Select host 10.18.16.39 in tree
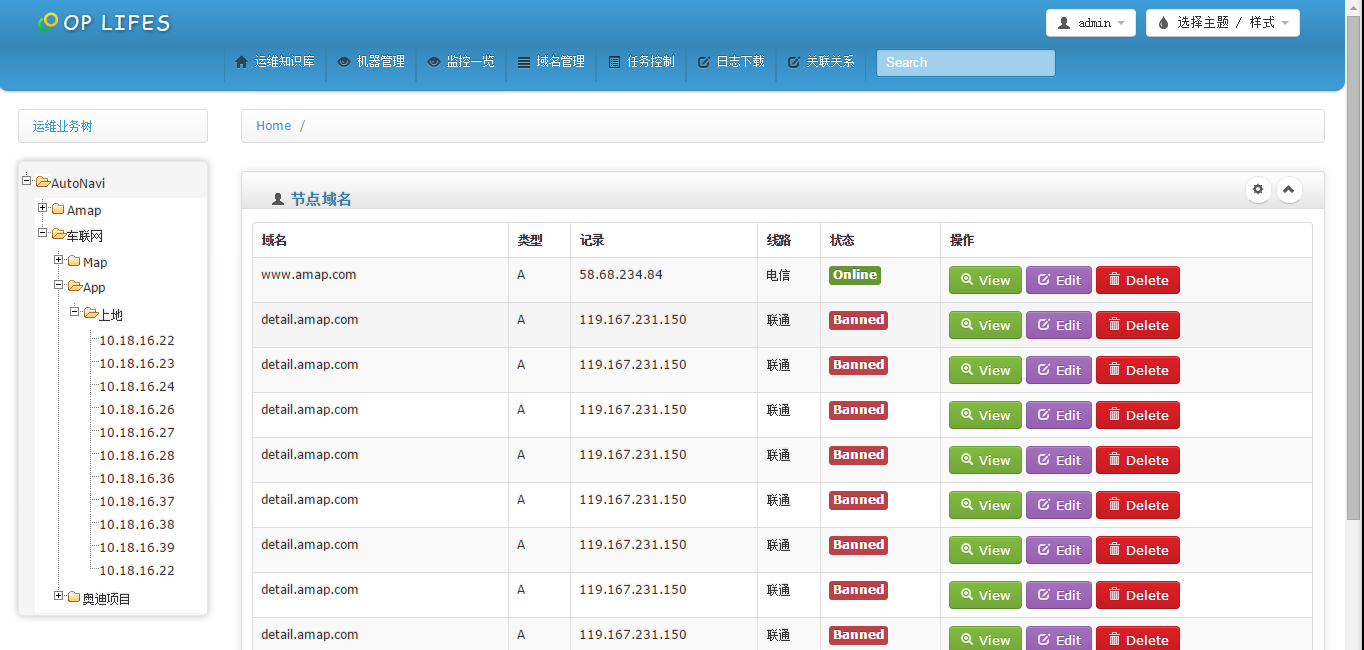This screenshot has height=650, width=1364. (x=136, y=548)
